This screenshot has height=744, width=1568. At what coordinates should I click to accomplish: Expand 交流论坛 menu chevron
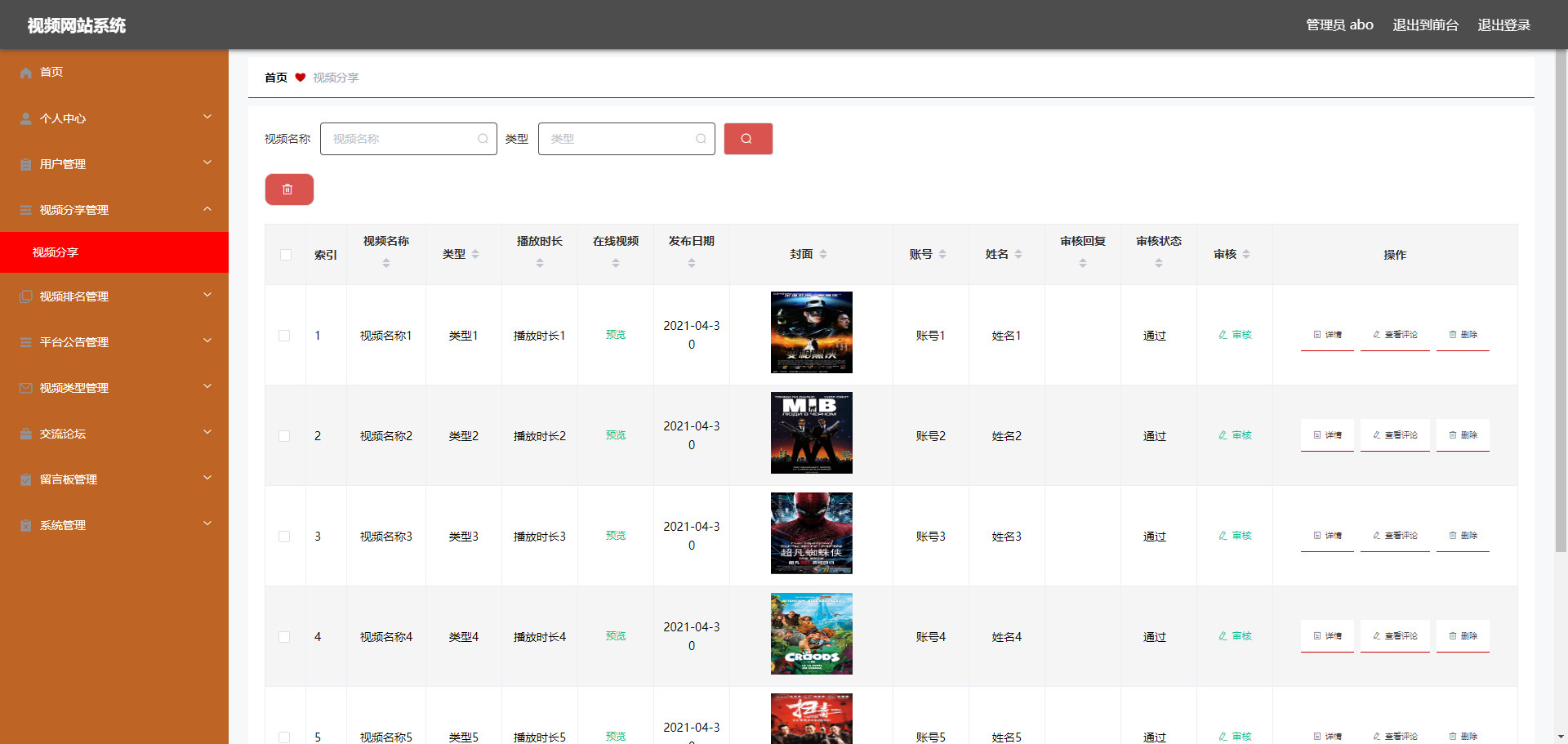207,432
